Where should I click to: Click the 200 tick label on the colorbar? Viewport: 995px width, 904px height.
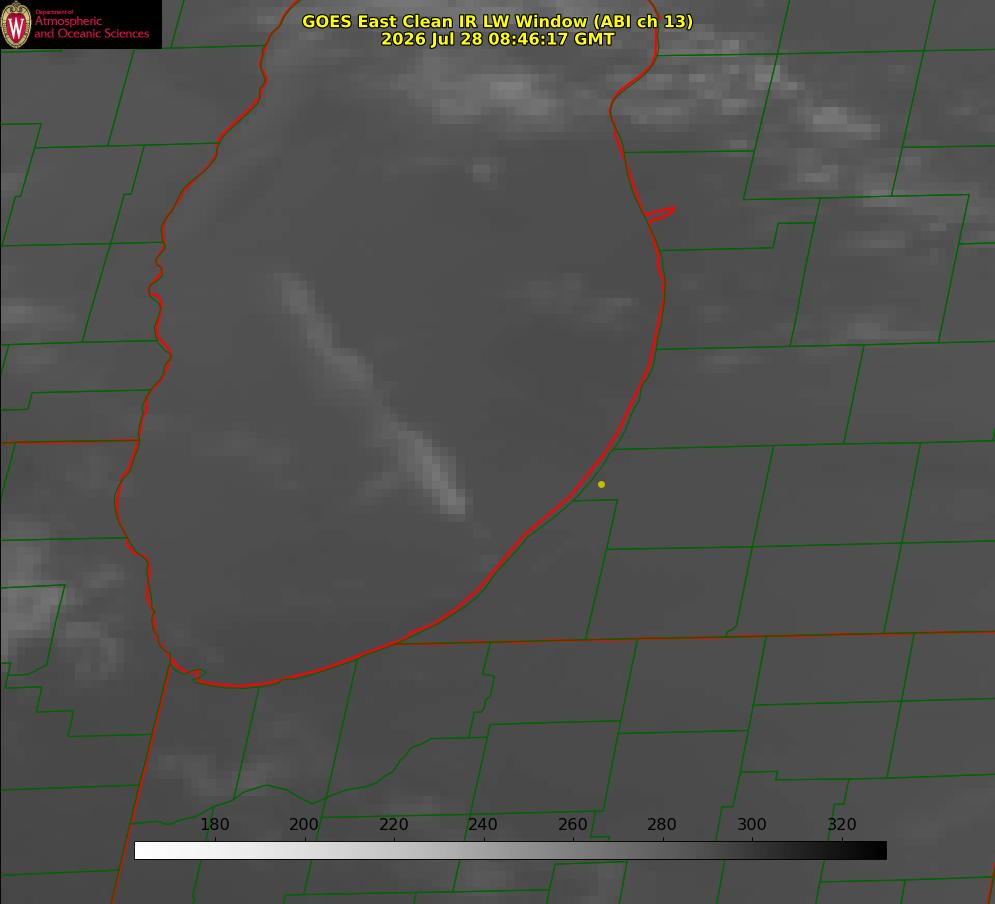point(304,824)
